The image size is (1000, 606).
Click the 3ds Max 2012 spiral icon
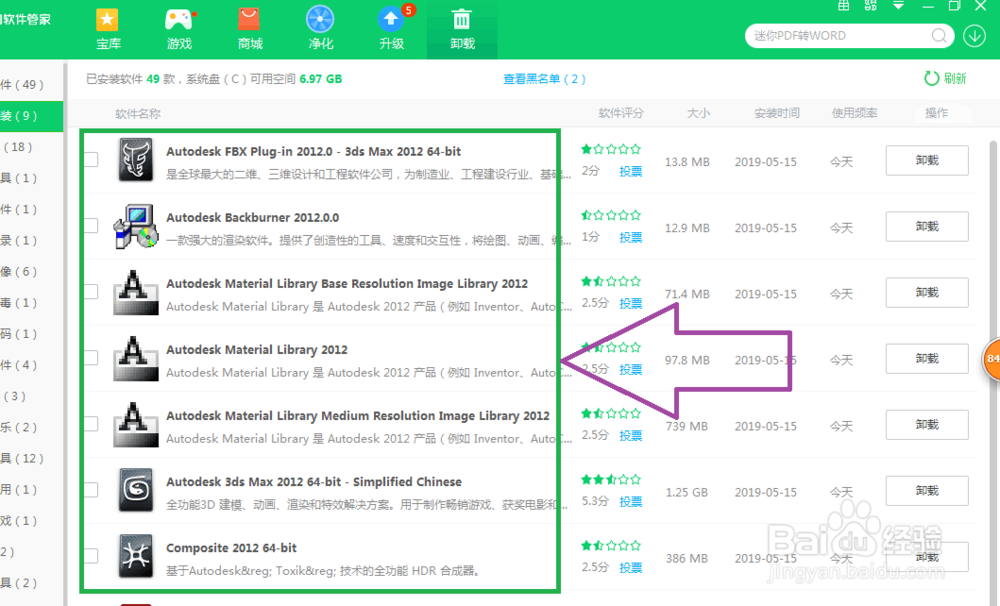click(136, 490)
